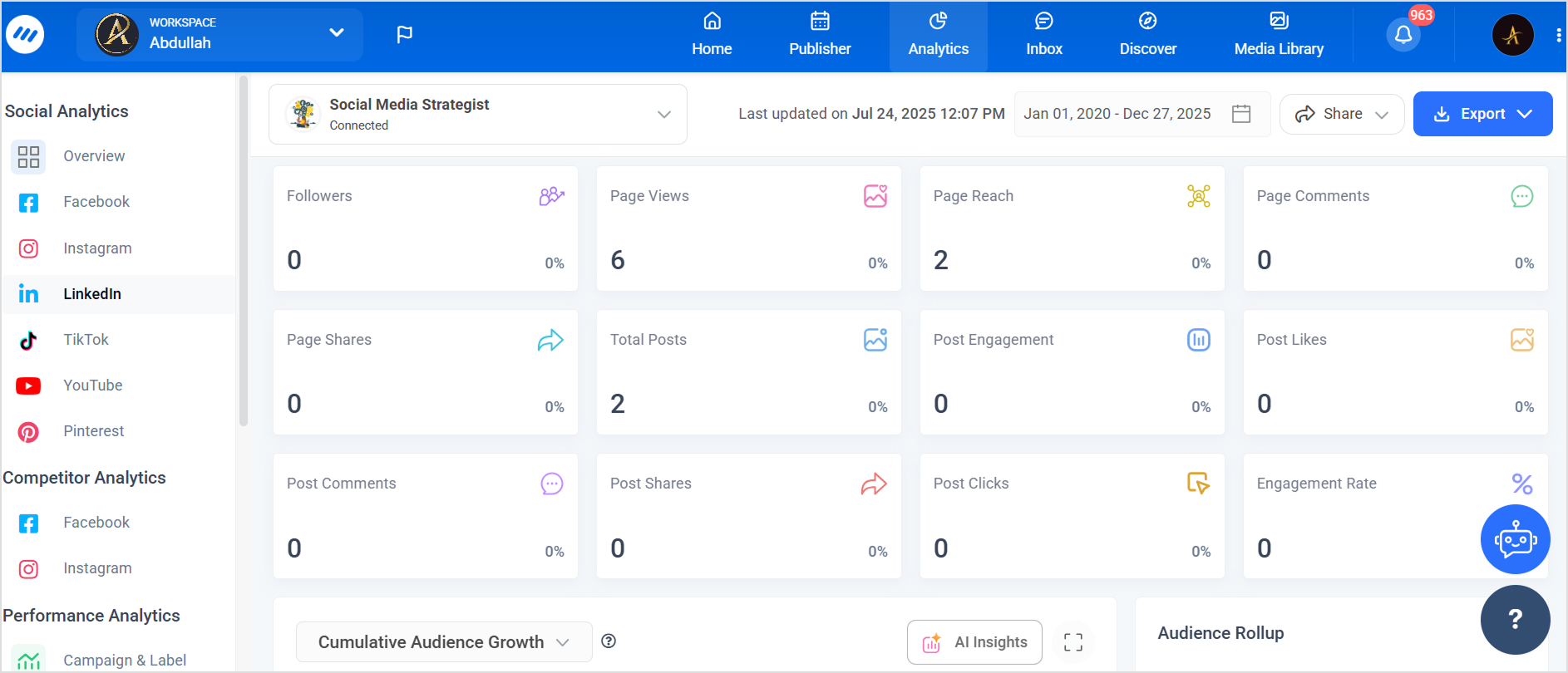
Task: Expand the Social Media Strategist account dropdown
Action: [478, 114]
